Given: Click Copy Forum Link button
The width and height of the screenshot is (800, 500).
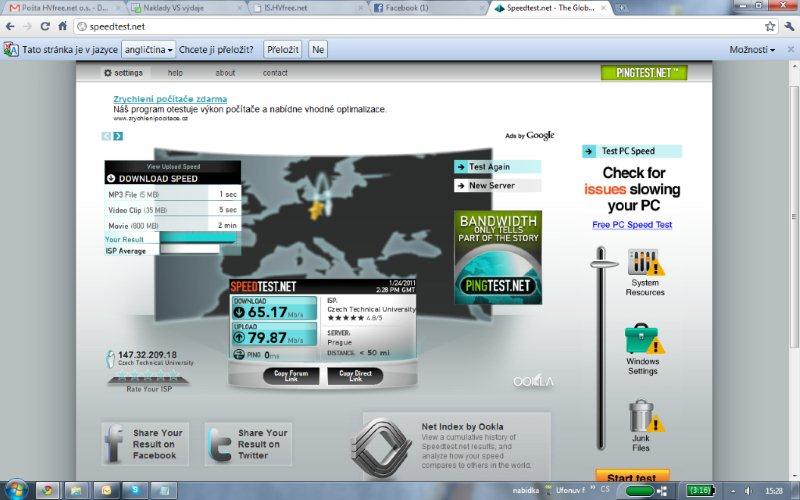Looking at the screenshot, I should click(291, 376).
